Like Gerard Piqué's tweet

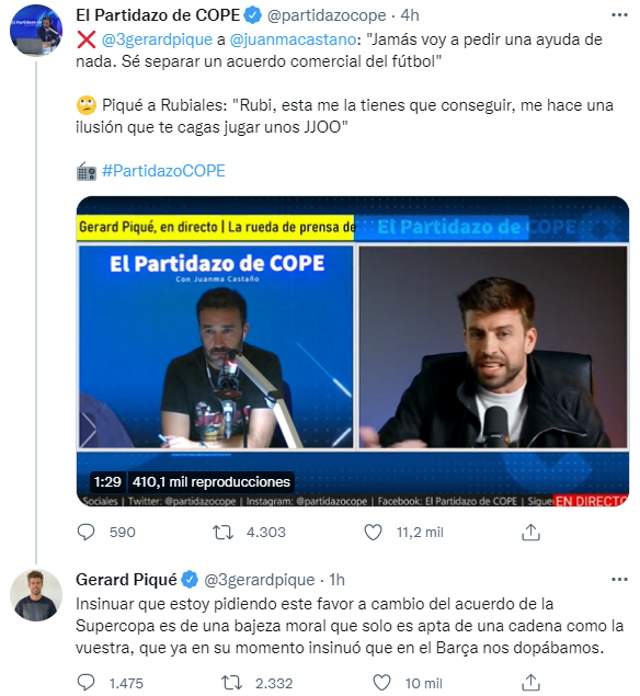click(x=381, y=682)
